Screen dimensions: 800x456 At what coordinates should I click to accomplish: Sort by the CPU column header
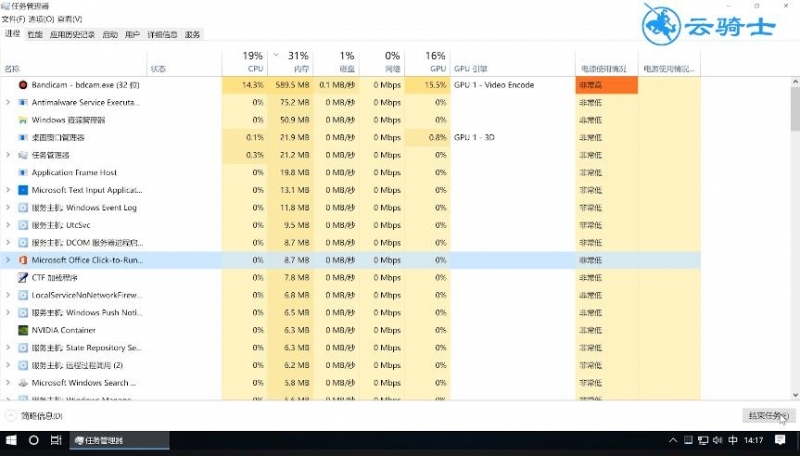pyautogui.click(x=245, y=62)
